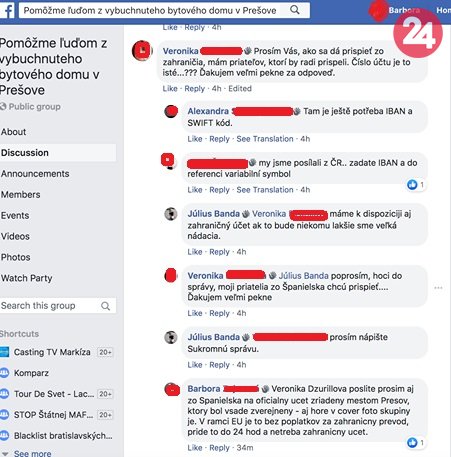This screenshot has height=457, width=451.
Task: Click the Facebook logo icon
Action: 7,11
